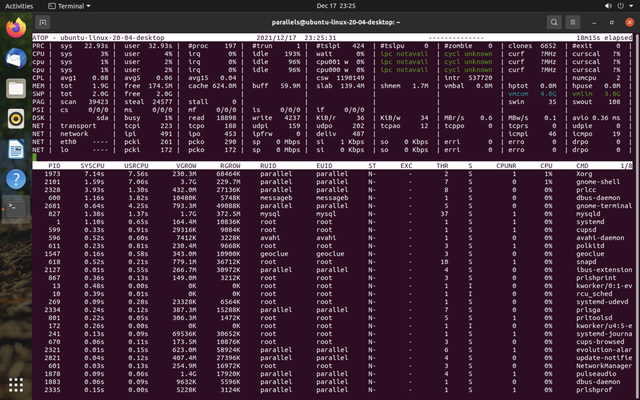Click the messageb RUID entry
This screenshot has width=640, height=400.
(x=276, y=198)
